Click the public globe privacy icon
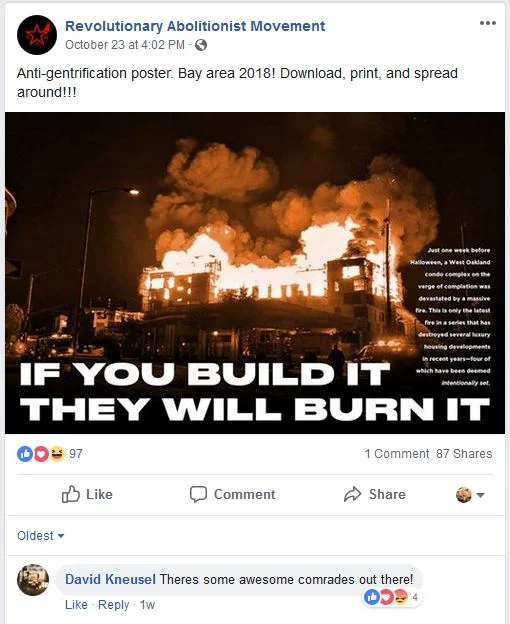 point(201,45)
